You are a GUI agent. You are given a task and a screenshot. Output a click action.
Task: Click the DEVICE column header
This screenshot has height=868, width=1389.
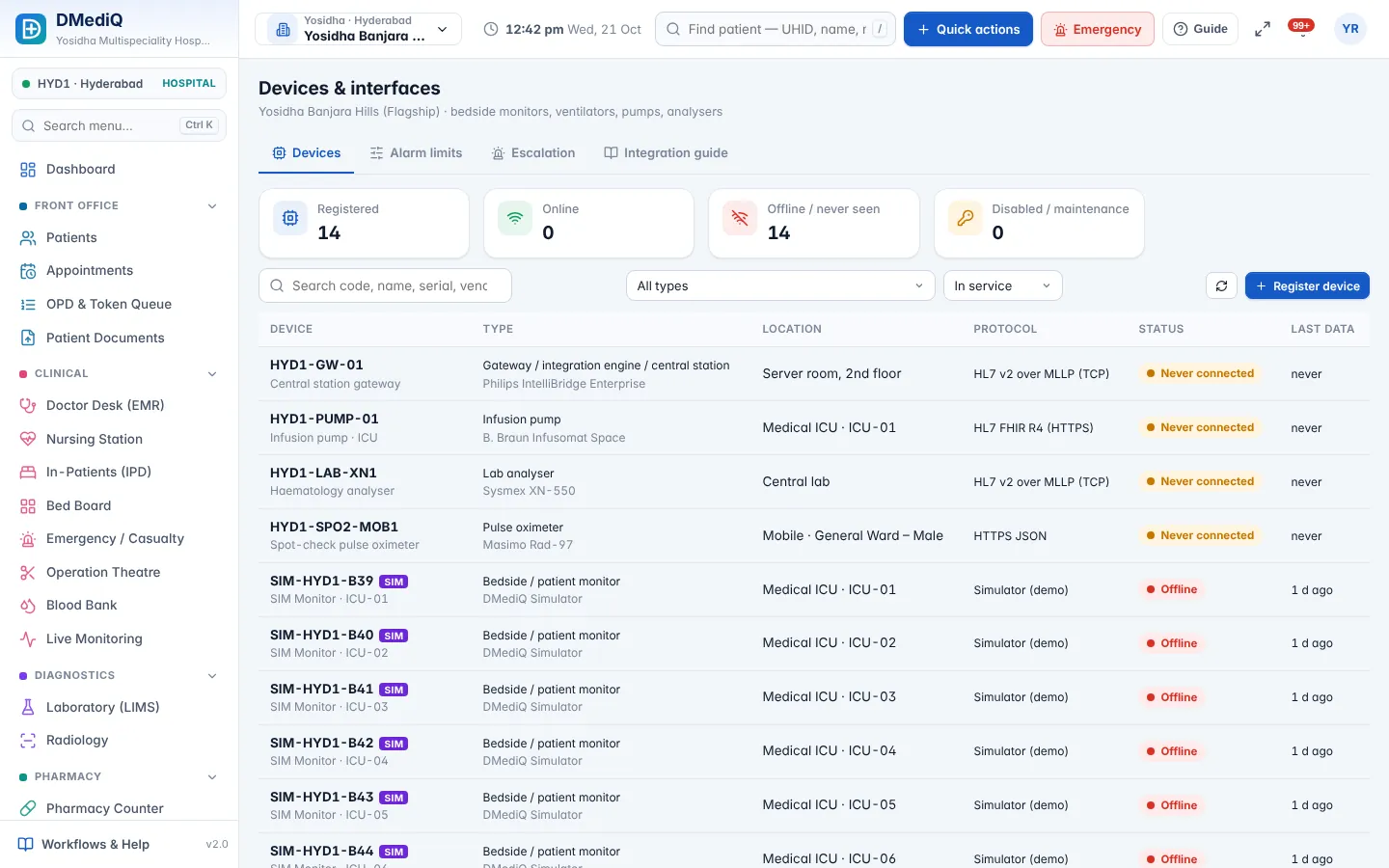291,329
